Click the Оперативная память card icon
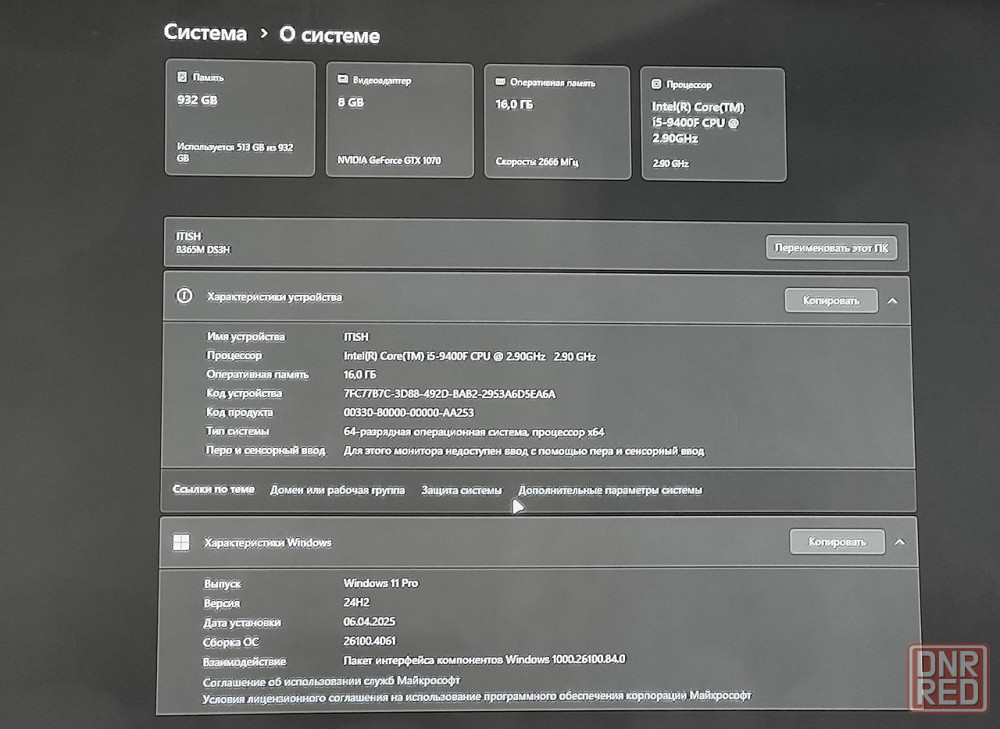Viewport: 1000px width, 729px height. (500, 83)
